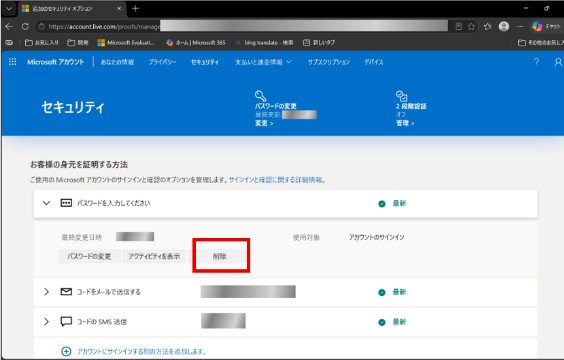Open the browser profile avatar
This screenshot has width=564, height=360.
[504, 26]
